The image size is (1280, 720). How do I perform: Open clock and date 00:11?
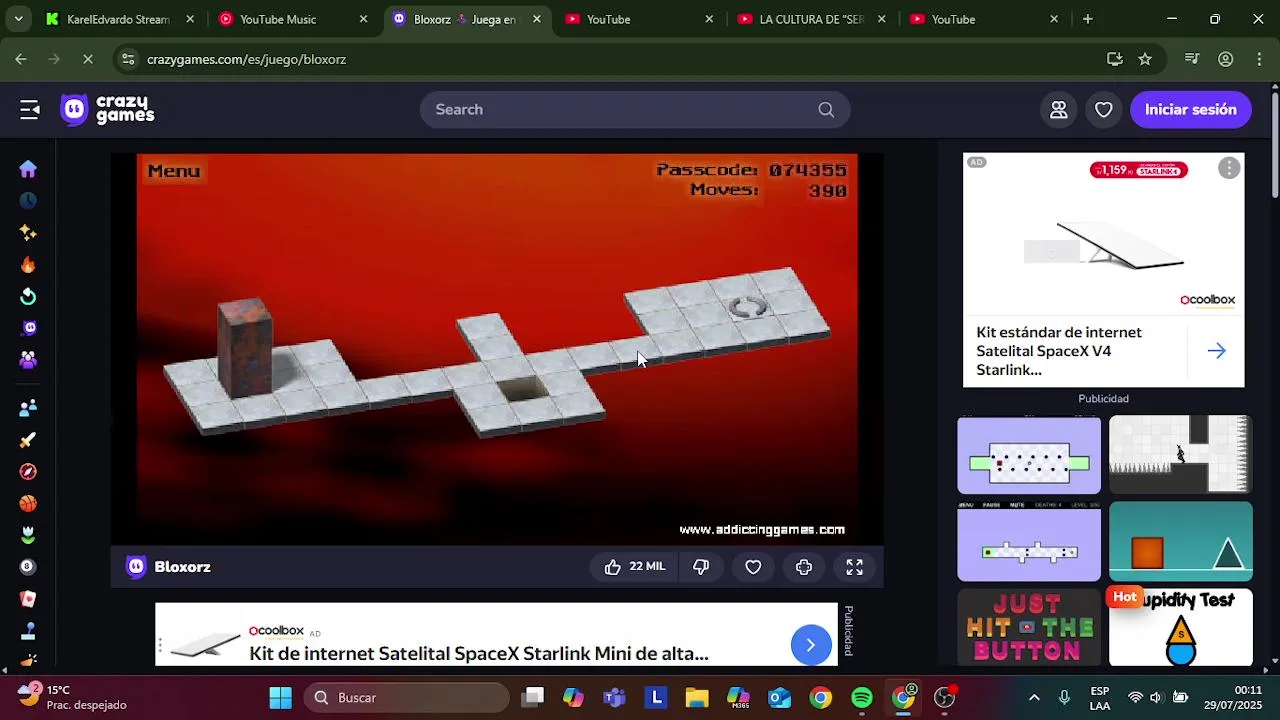(x=1233, y=697)
